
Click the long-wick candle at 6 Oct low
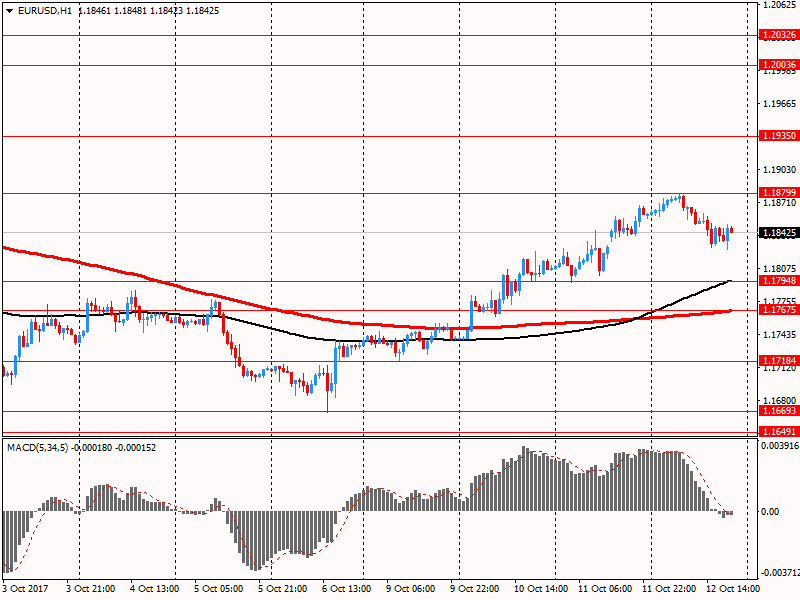click(x=328, y=390)
